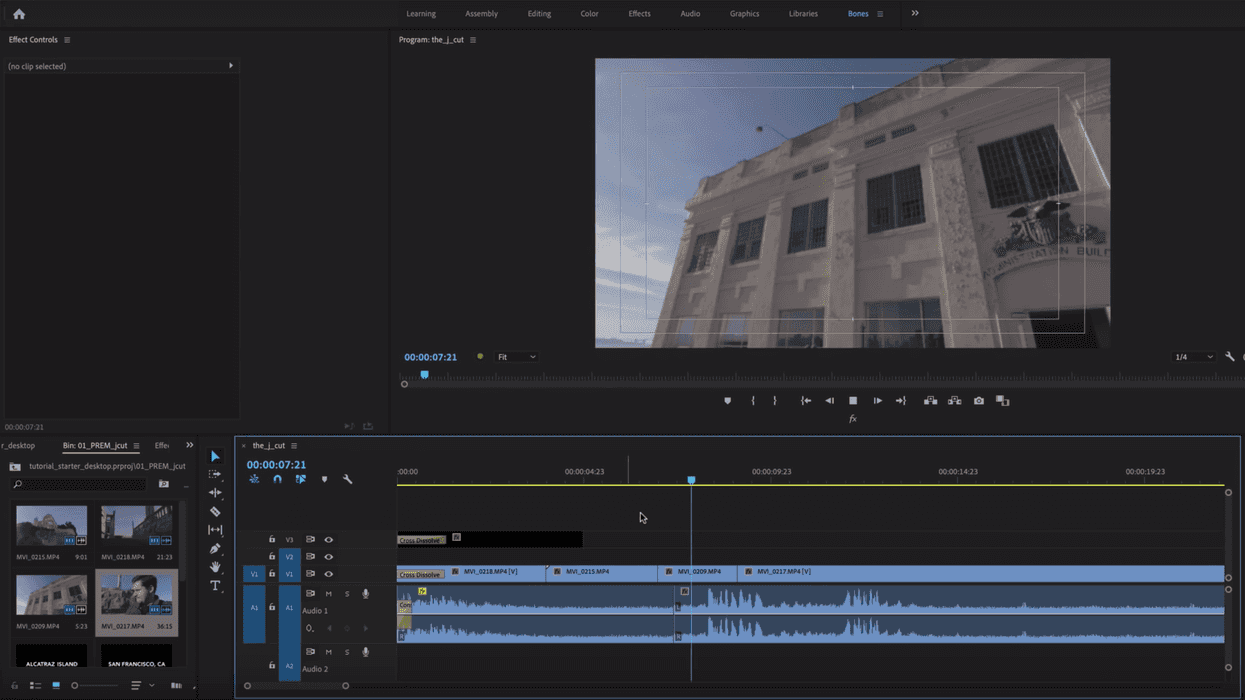Open the Bones workspace menu
Image resolution: width=1245 pixels, height=700 pixels.
[x=880, y=14]
